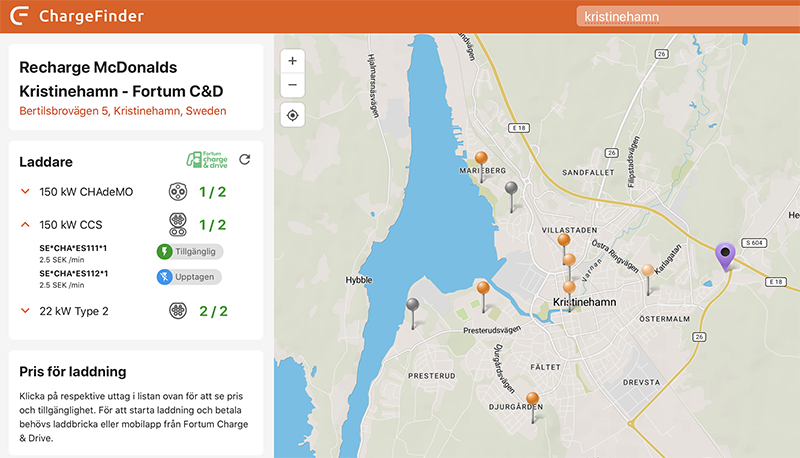Click the ChargeFinder logo icon
800x458 pixels.
19,16
